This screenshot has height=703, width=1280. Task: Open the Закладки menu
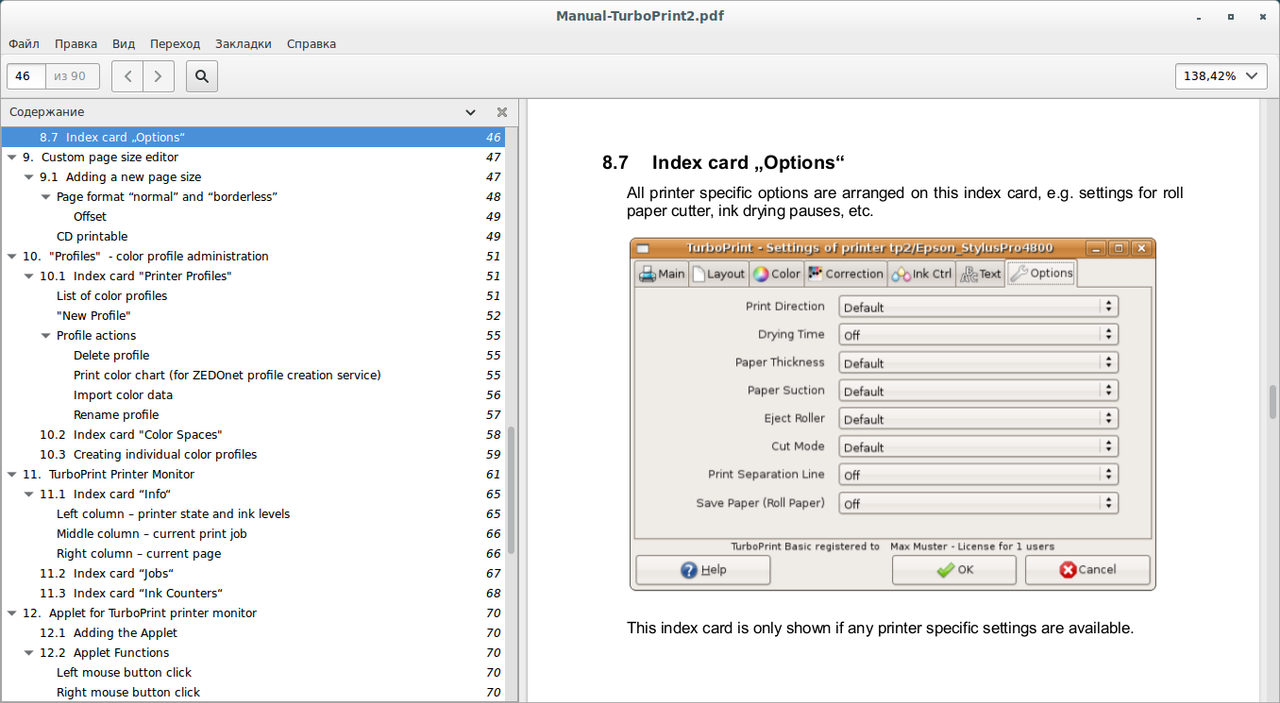pyautogui.click(x=243, y=44)
